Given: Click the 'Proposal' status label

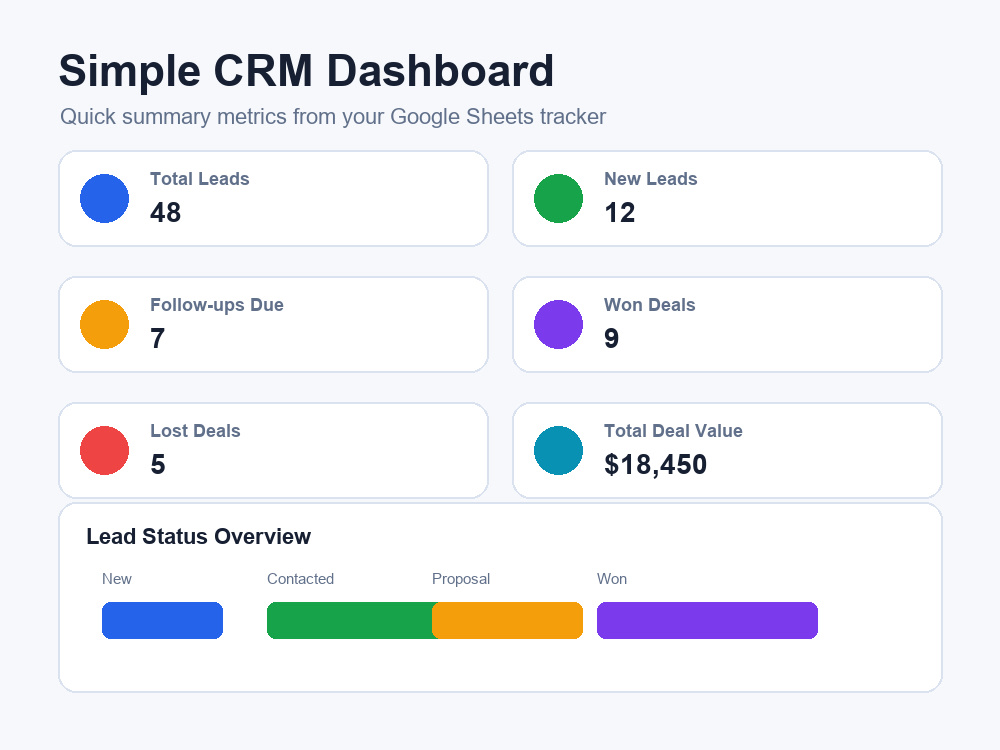Looking at the screenshot, I should point(460,578).
